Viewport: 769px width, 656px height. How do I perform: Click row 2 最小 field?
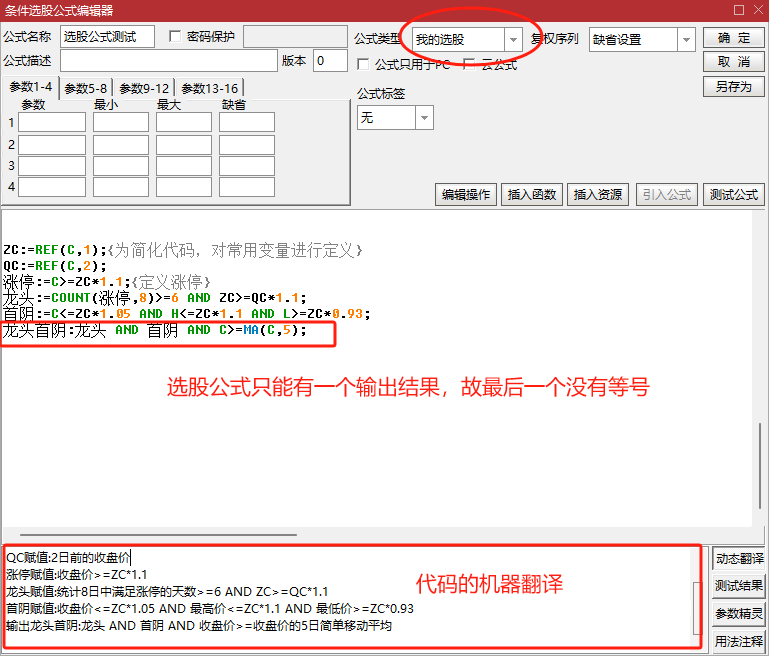[x=121, y=145]
